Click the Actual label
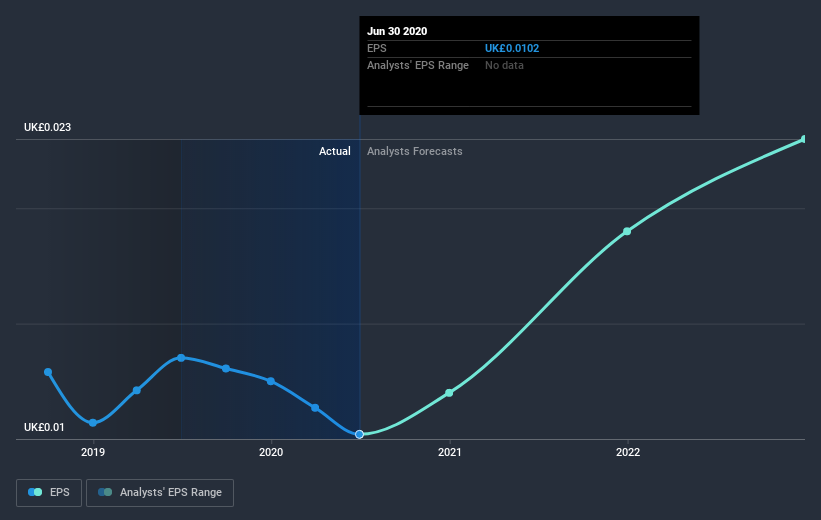Screen dimensions: 821x520 (x=335, y=151)
